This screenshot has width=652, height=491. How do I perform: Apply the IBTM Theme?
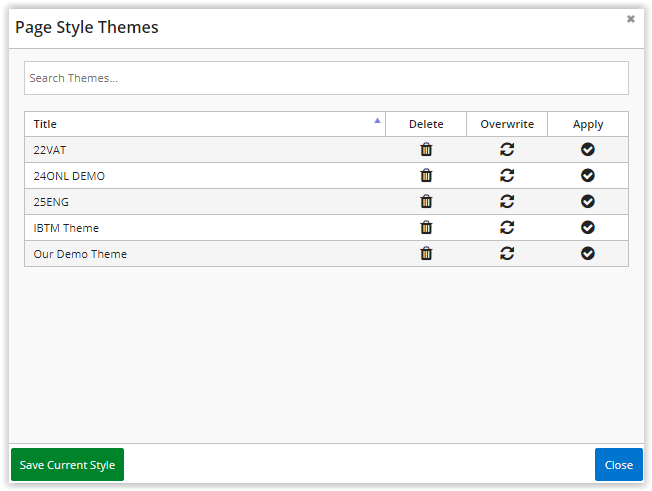click(588, 227)
